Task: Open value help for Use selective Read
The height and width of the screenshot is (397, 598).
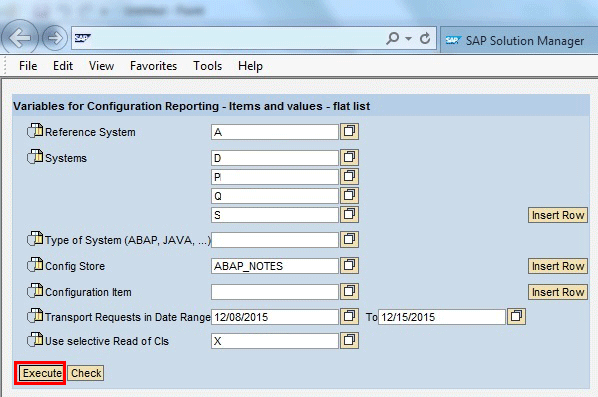Action: coord(349,341)
